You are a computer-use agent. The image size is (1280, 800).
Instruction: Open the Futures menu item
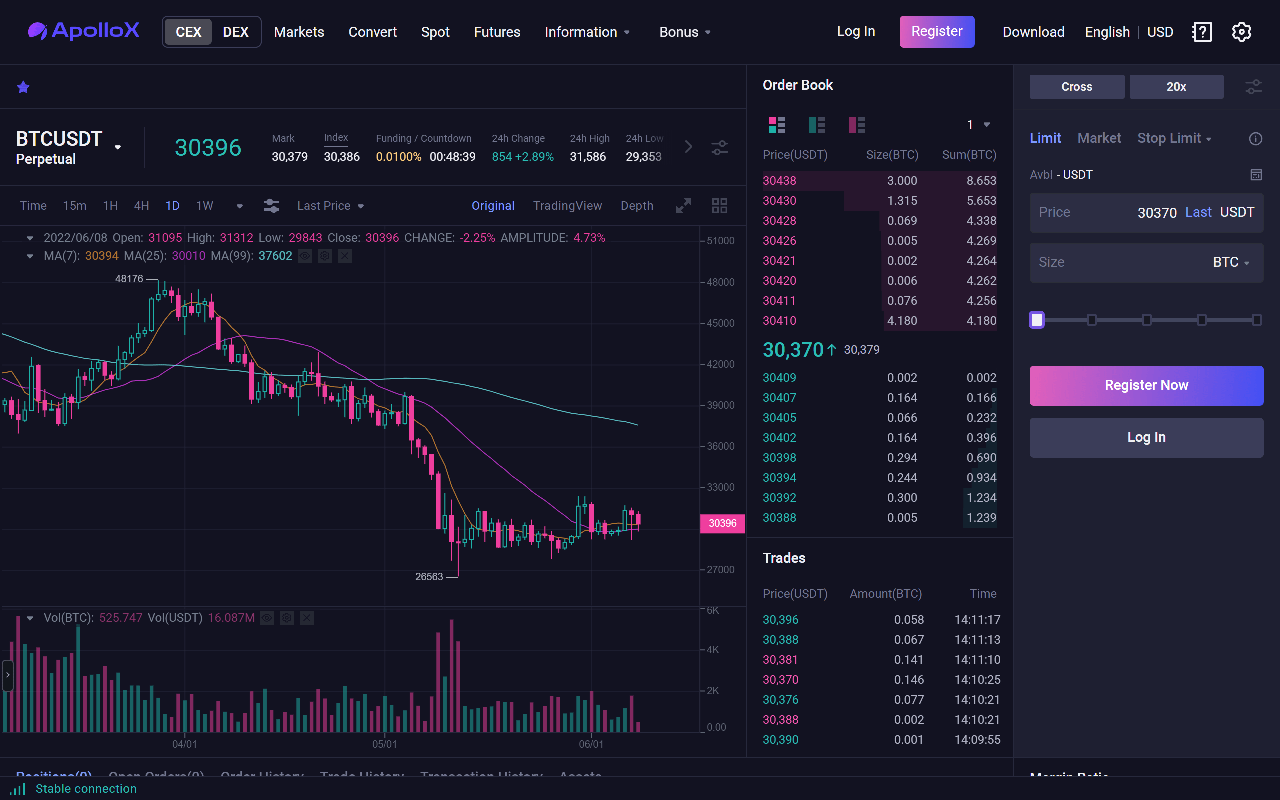[x=497, y=32]
